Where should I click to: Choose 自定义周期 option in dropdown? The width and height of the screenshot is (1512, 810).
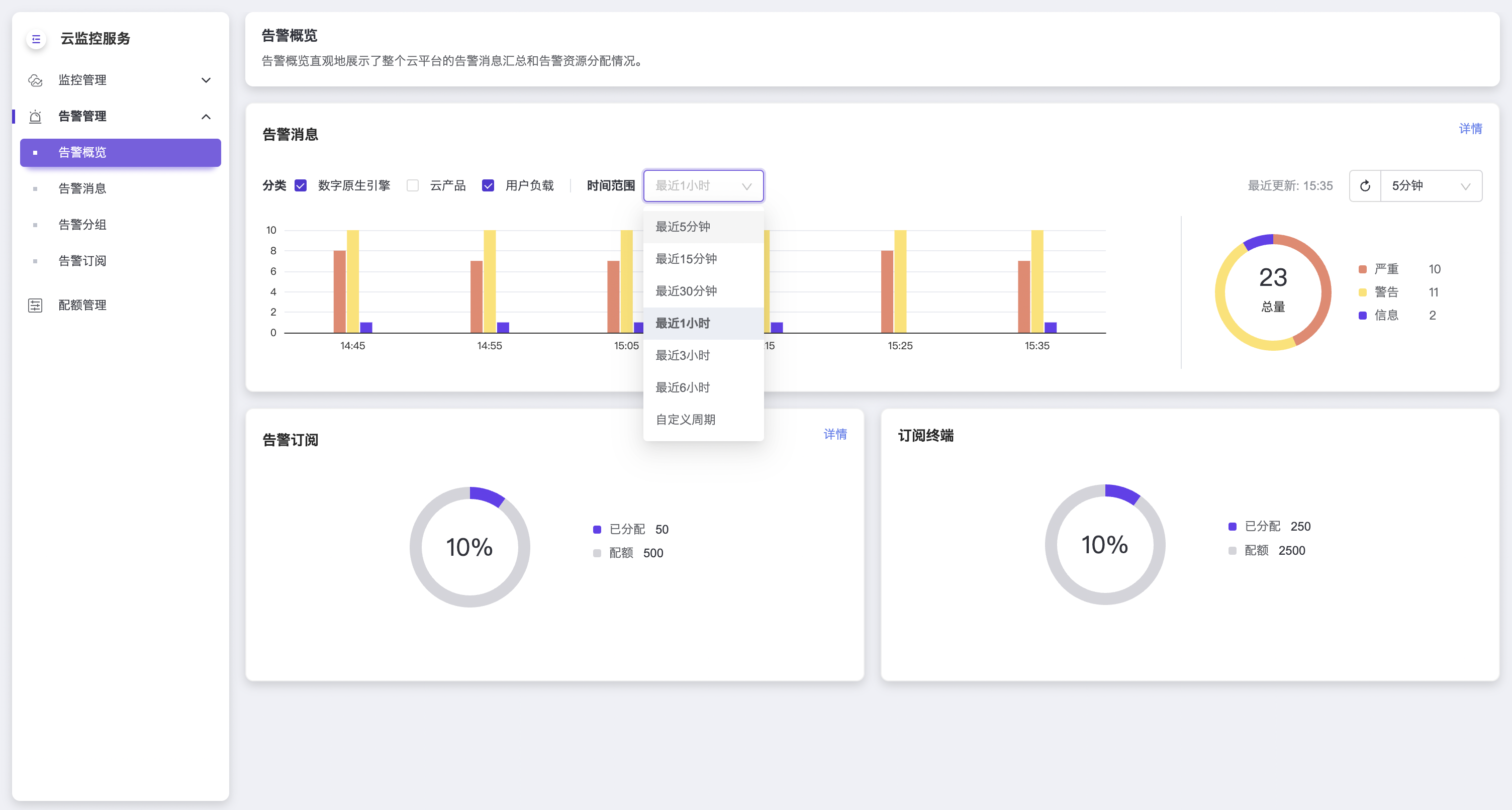click(x=685, y=420)
